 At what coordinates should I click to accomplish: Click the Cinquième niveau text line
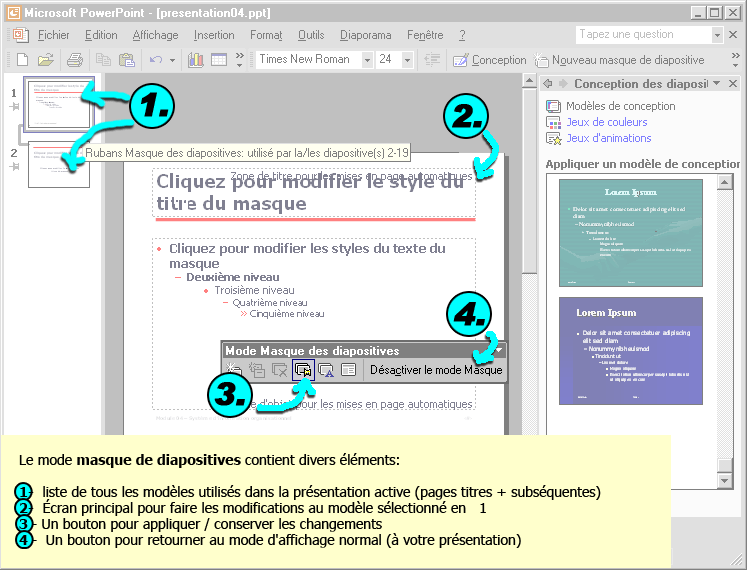coord(287,314)
